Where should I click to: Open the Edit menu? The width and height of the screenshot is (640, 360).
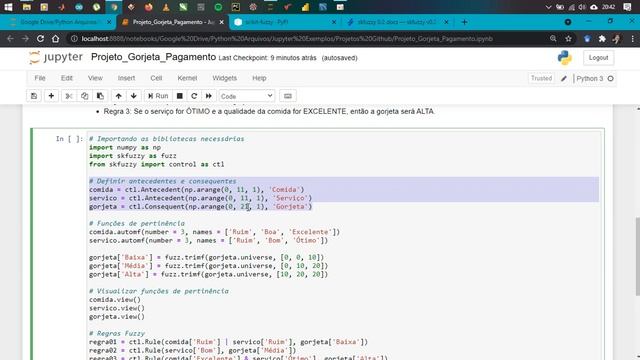(67, 78)
